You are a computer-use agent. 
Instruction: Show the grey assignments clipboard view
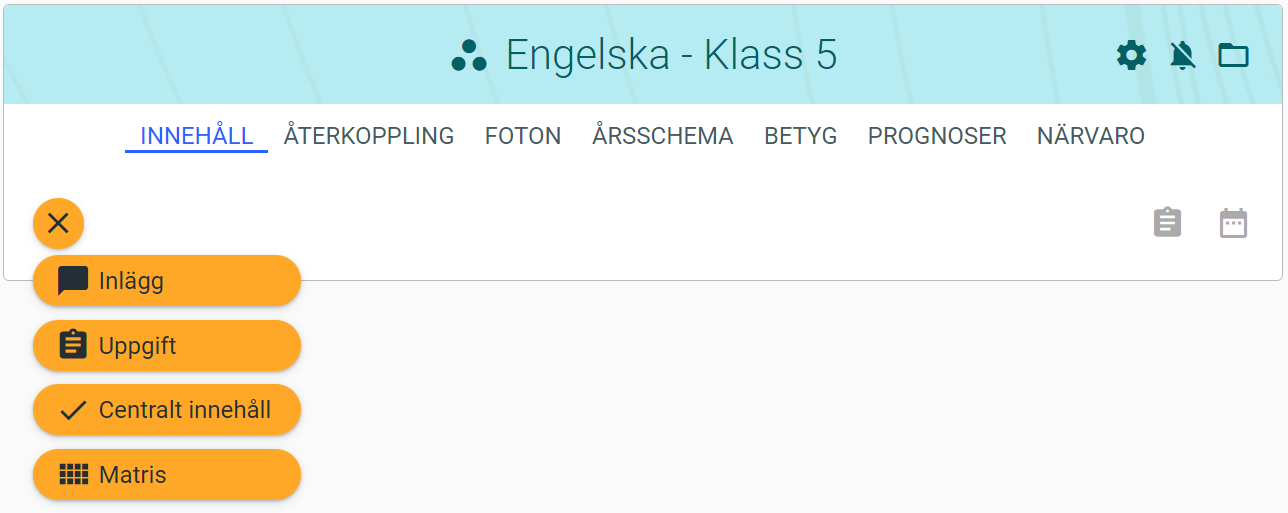[1167, 222]
